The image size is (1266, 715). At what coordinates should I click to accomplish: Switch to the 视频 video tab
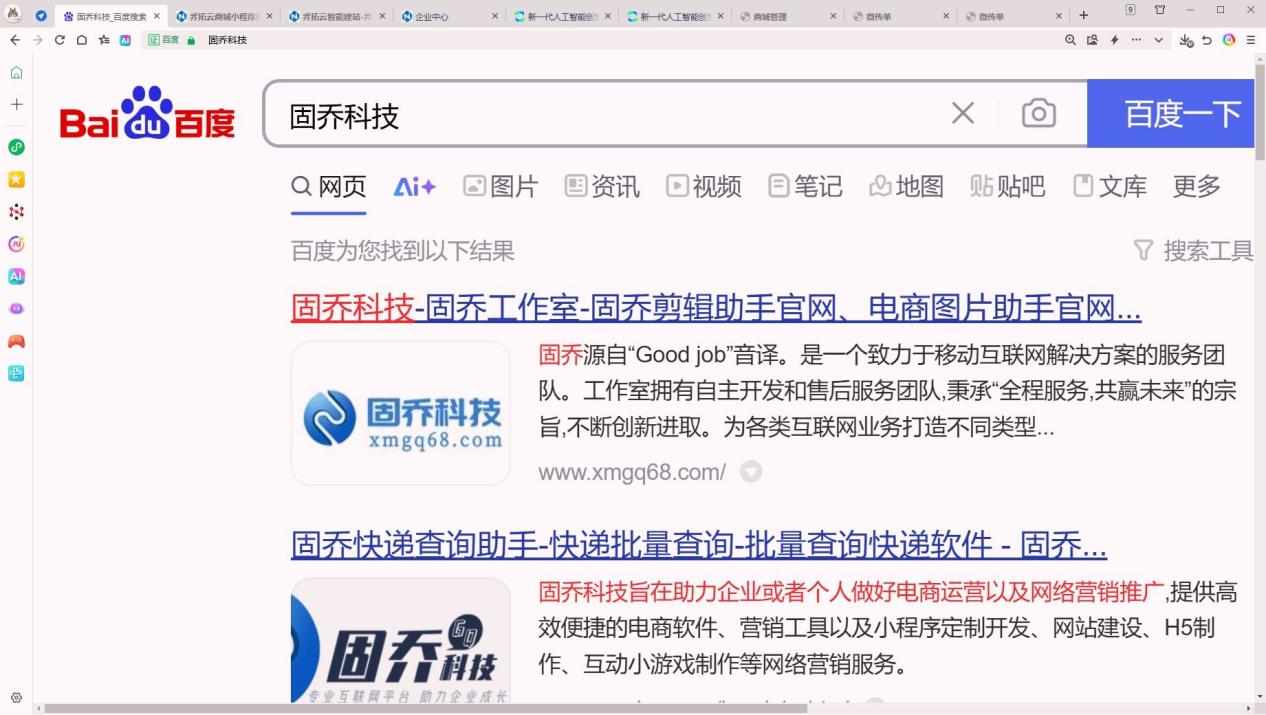click(704, 186)
